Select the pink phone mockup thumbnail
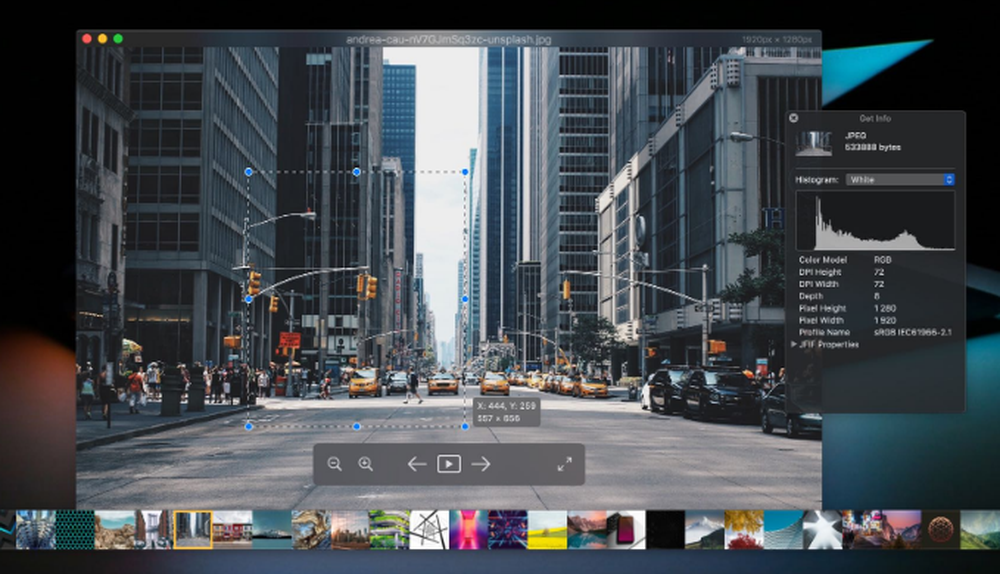Screen dimensions: 1000x574 pos(626,529)
